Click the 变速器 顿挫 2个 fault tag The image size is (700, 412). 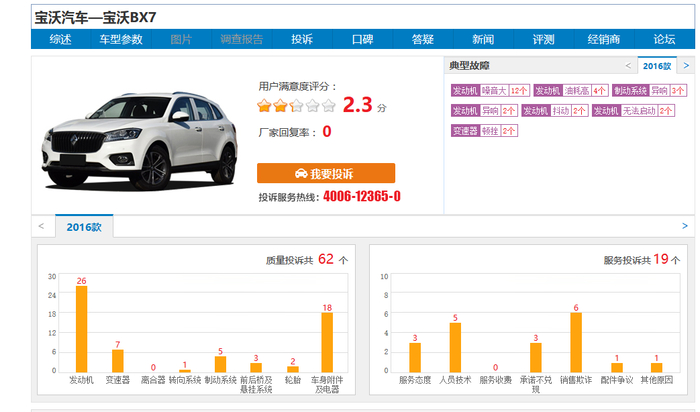click(x=484, y=131)
